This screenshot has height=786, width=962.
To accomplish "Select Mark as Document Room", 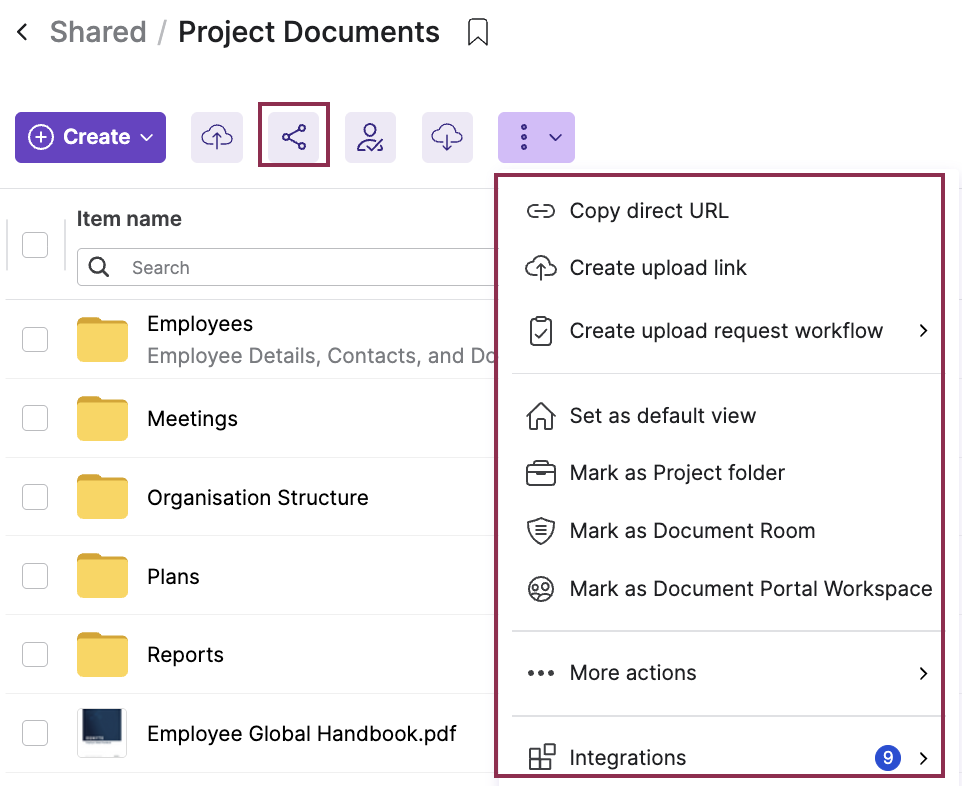I will pyautogui.click(x=692, y=531).
